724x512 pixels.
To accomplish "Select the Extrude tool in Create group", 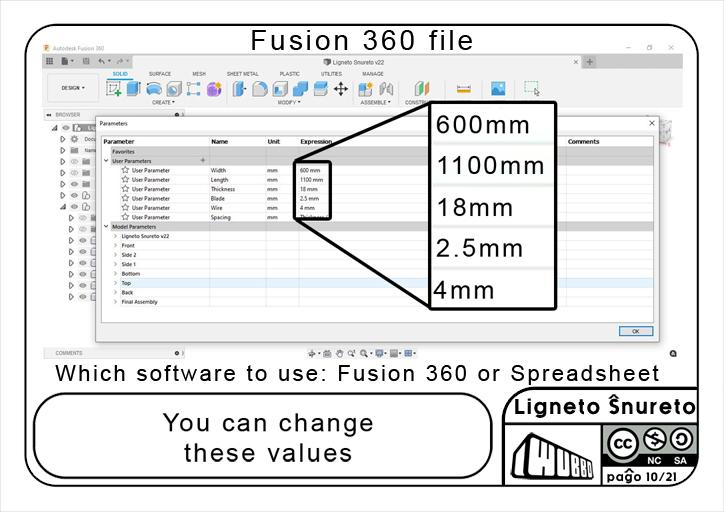I will 133,88.
